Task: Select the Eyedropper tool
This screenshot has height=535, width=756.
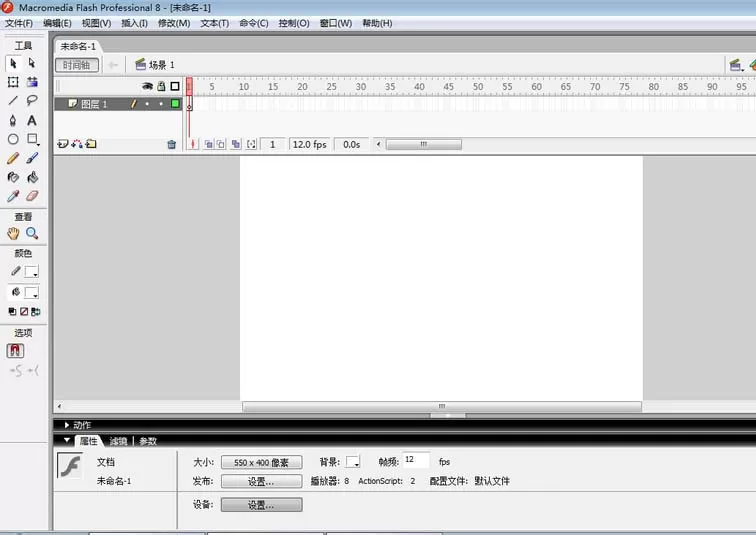Action: click(13, 196)
